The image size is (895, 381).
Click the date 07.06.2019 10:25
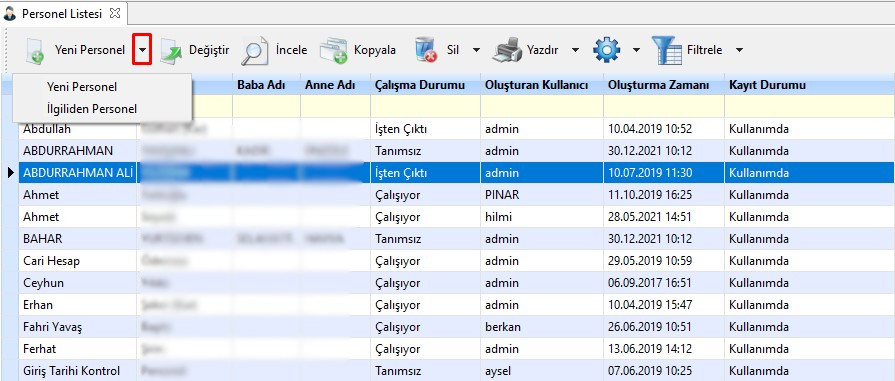tap(650, 371)
